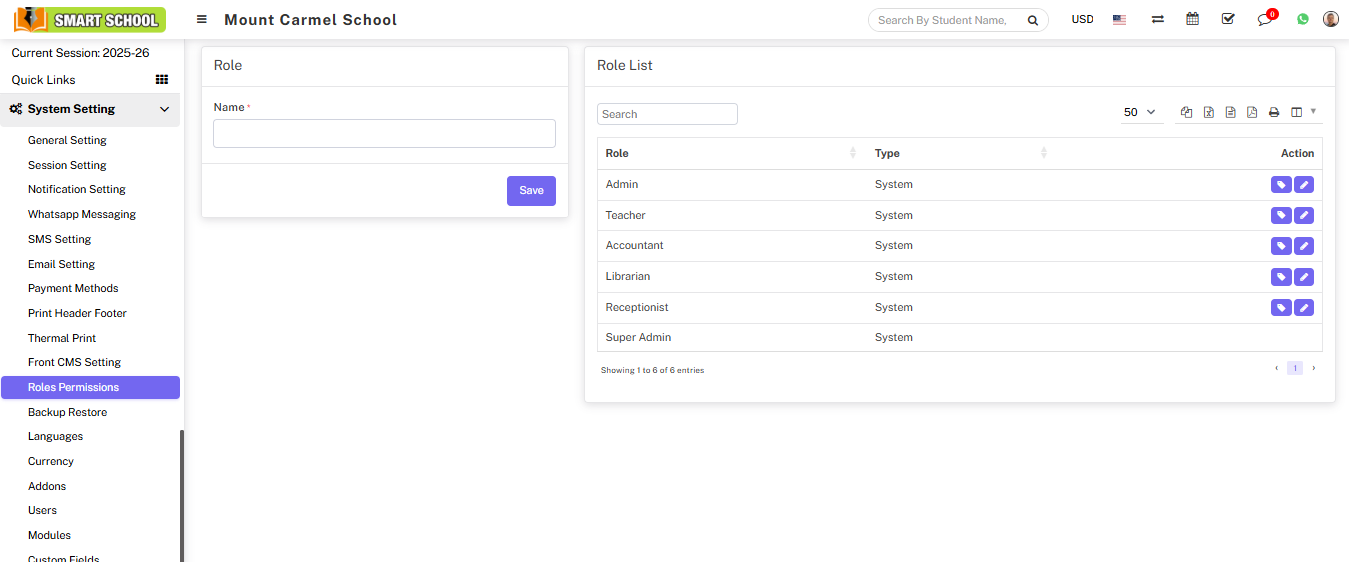Click the role Name input field
The height and width of the screenshot is (562, 1349).
(384, 134)
